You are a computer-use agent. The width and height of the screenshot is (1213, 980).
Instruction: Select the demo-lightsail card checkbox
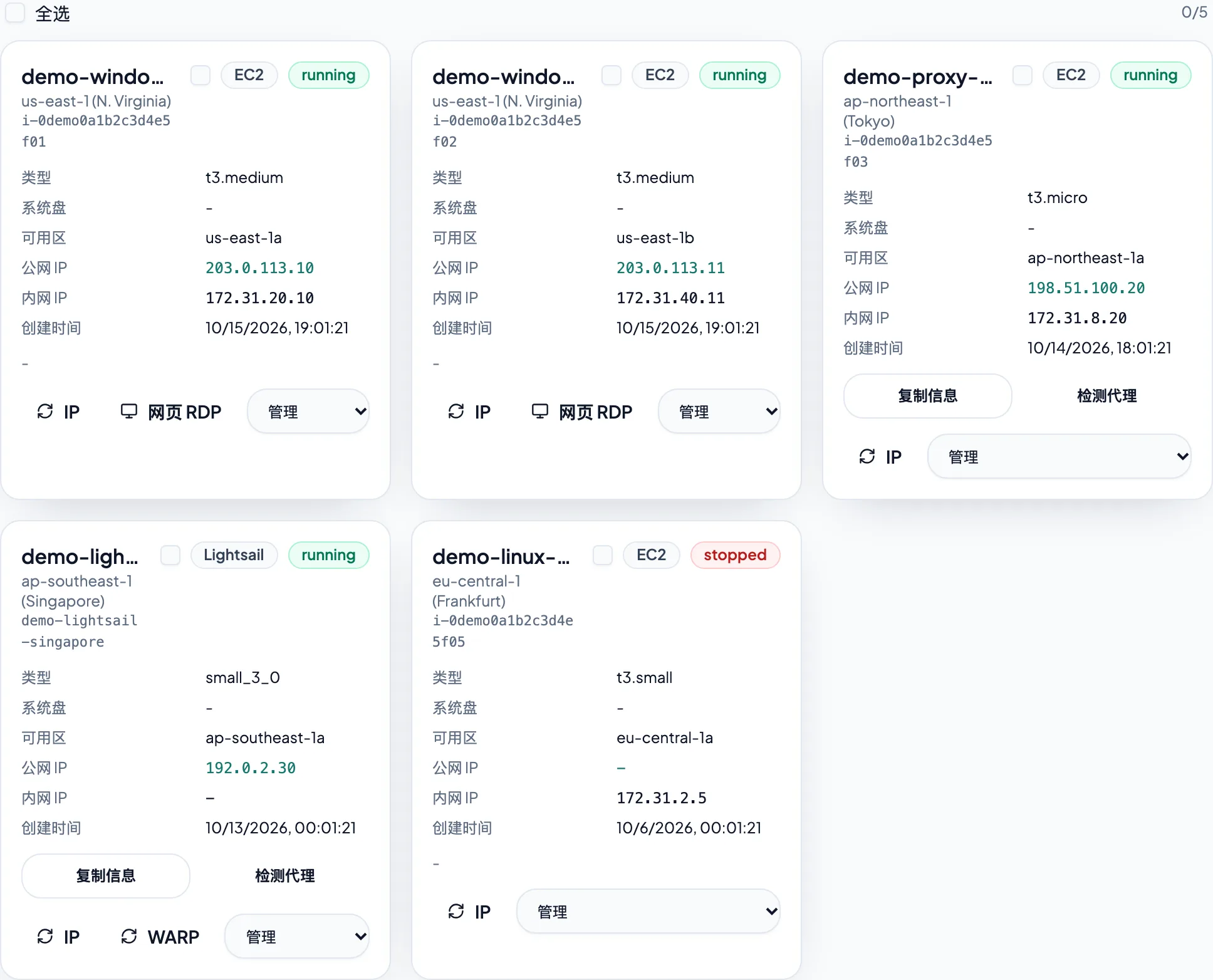click(170, 555)
